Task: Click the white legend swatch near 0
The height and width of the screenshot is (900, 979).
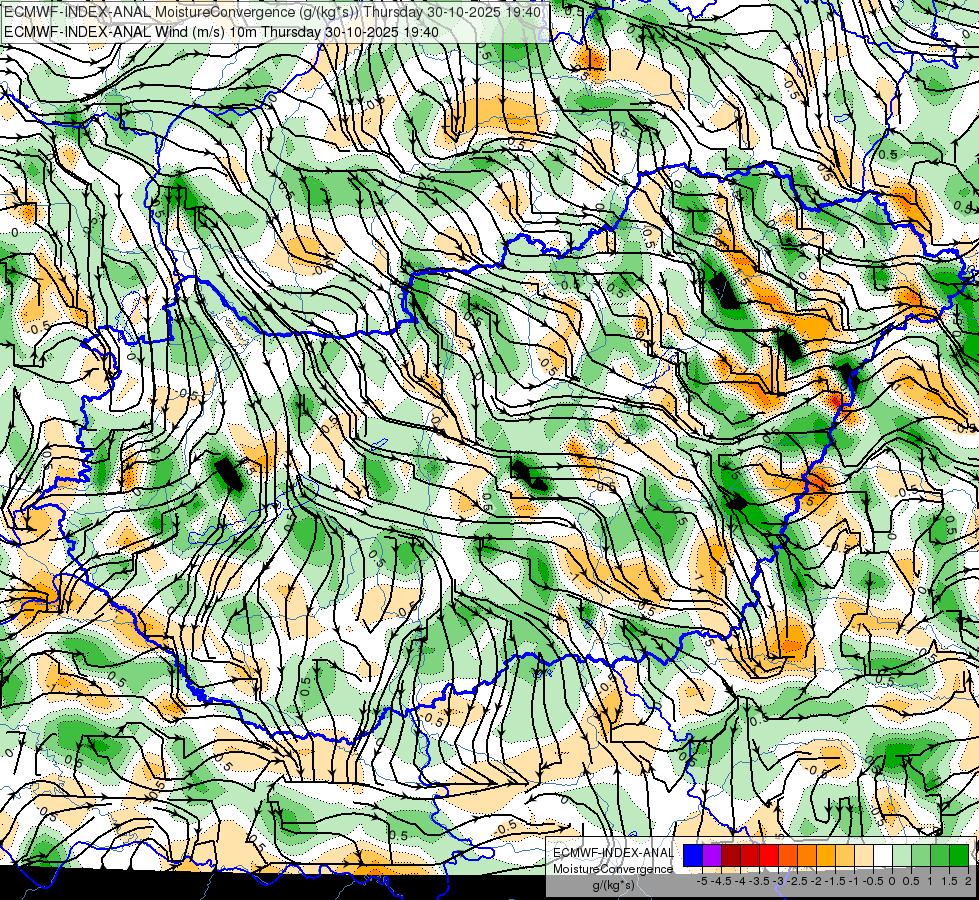Action: coord(883,856)
